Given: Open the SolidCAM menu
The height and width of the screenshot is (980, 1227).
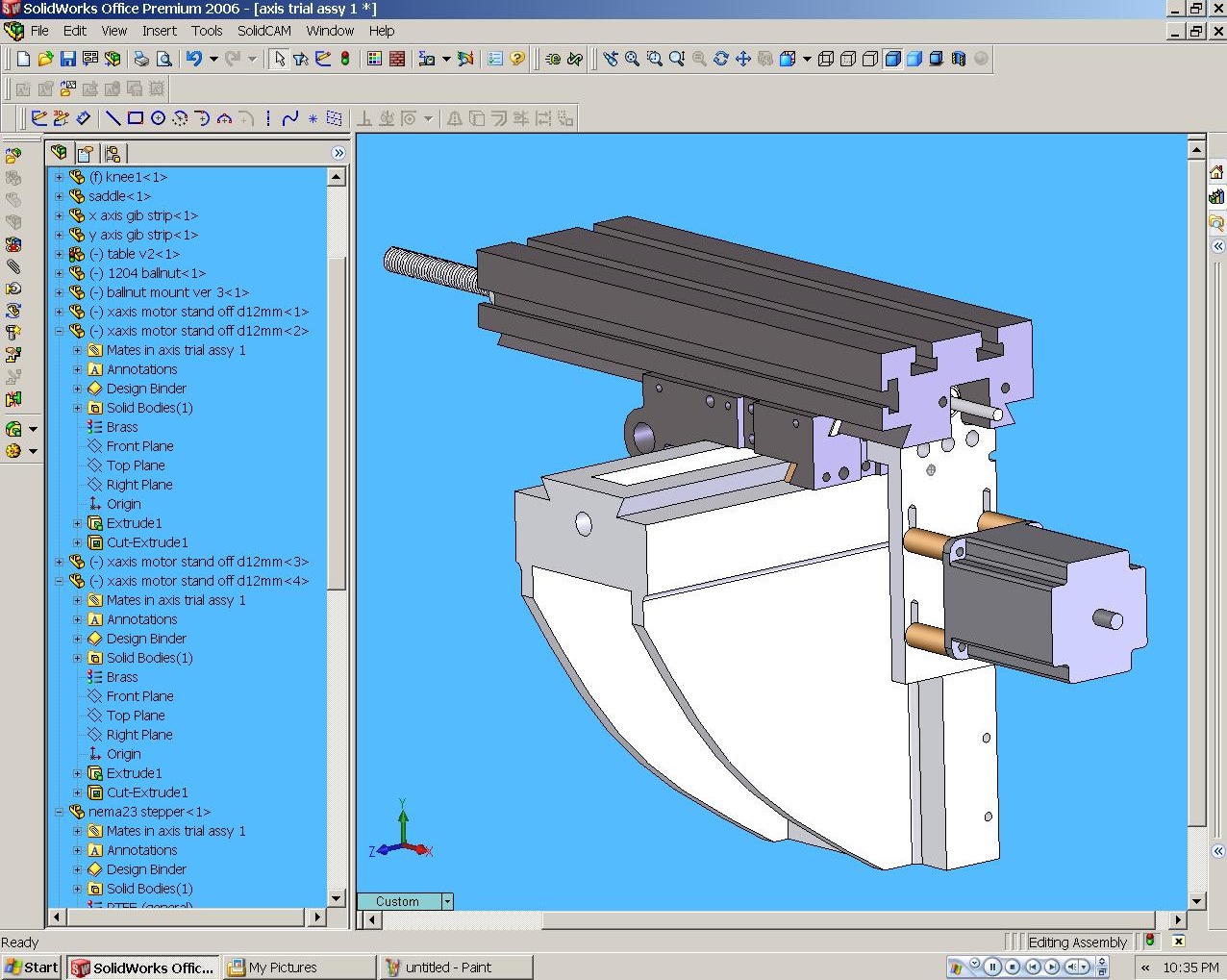Looking at the screenshot, I should click(x=263, y=31).
